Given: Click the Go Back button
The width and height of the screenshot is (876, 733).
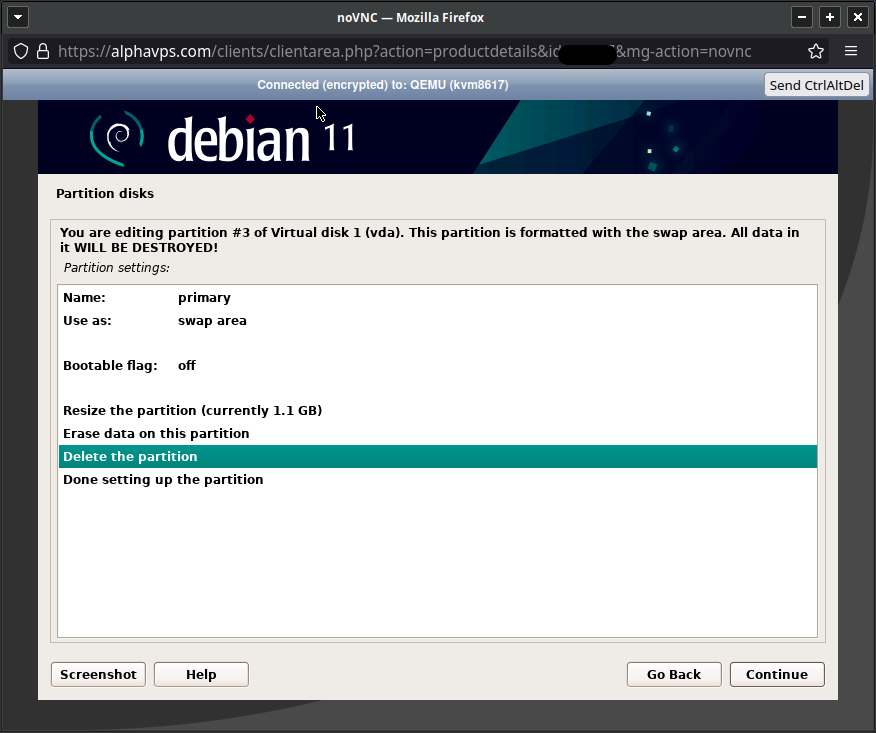Looking at the screenshot, I should point(674,674).
